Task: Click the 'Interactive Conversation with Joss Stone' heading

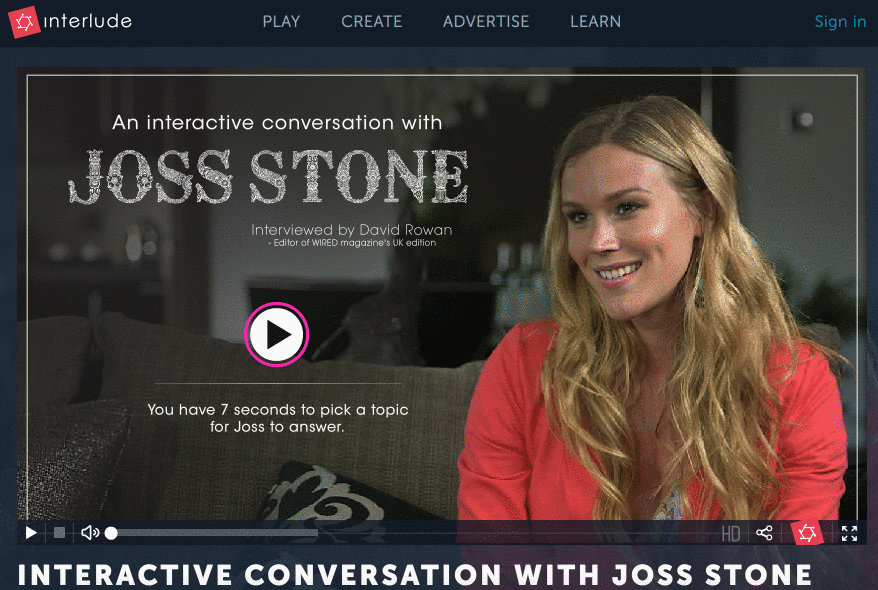Action: (415, 575)
